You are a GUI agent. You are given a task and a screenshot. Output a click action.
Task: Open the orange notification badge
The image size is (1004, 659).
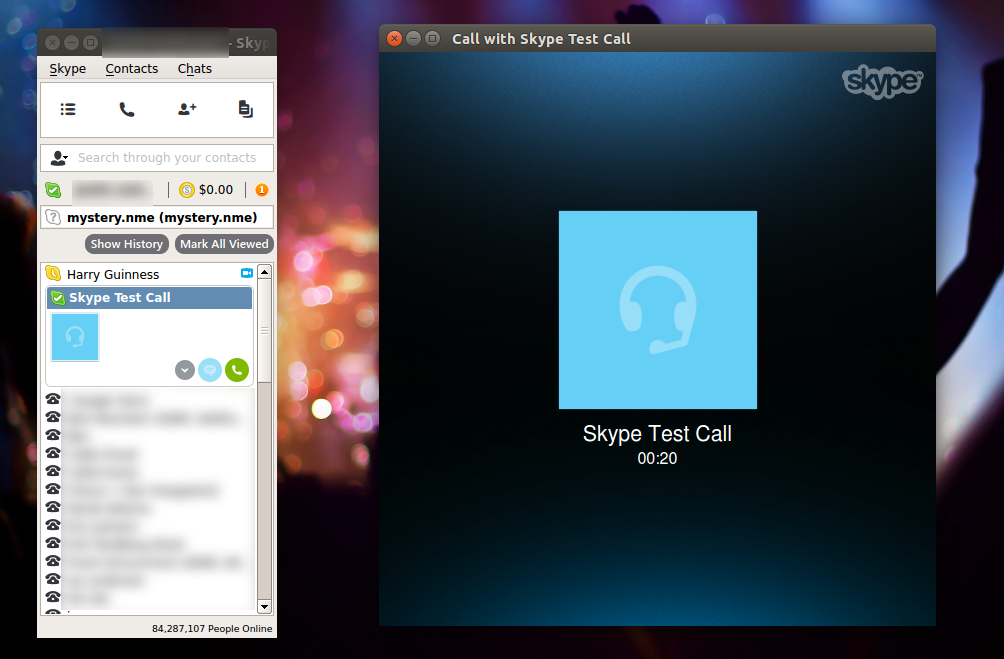coord(262,190)
